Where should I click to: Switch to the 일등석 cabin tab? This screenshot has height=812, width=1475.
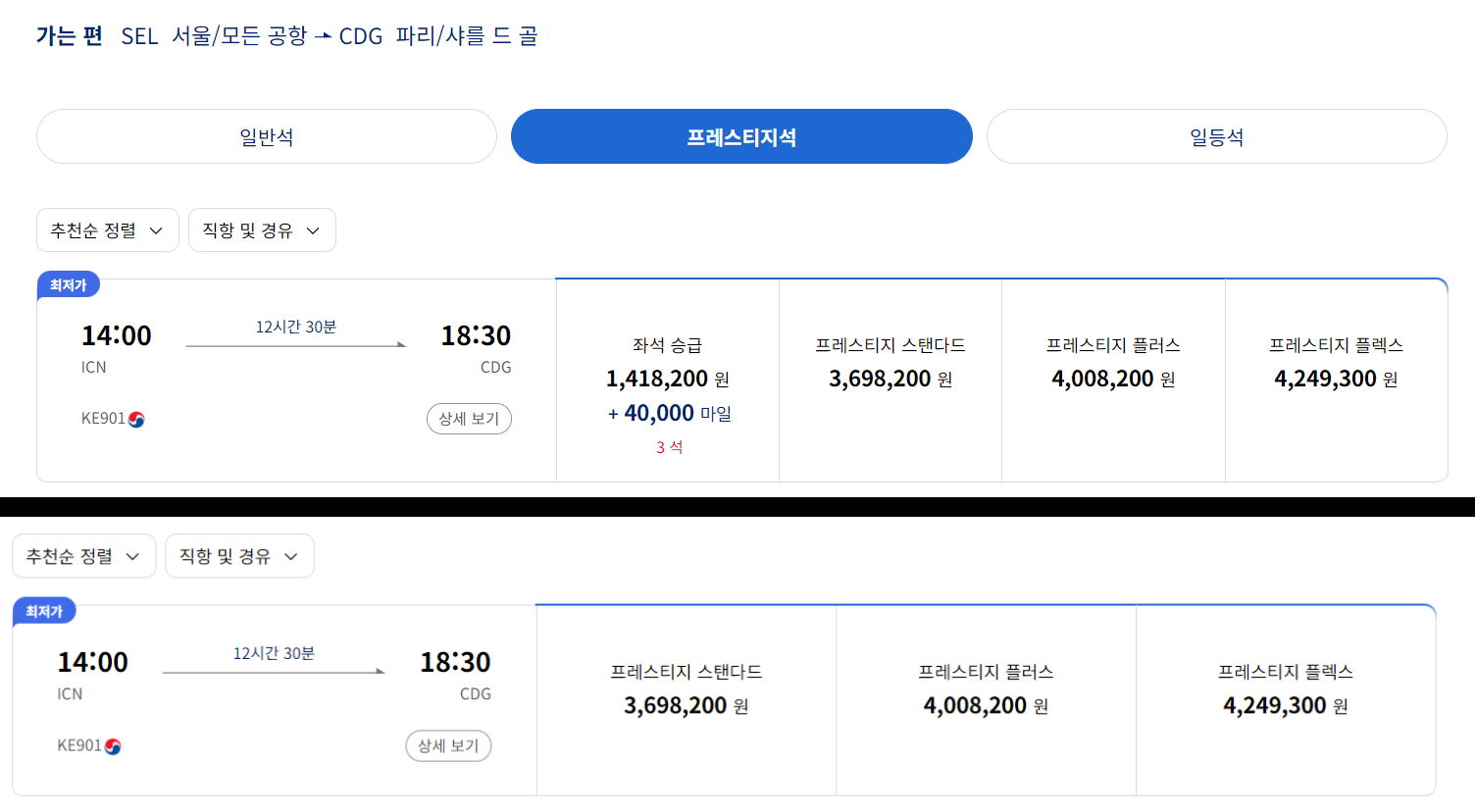coord(1216,136)
